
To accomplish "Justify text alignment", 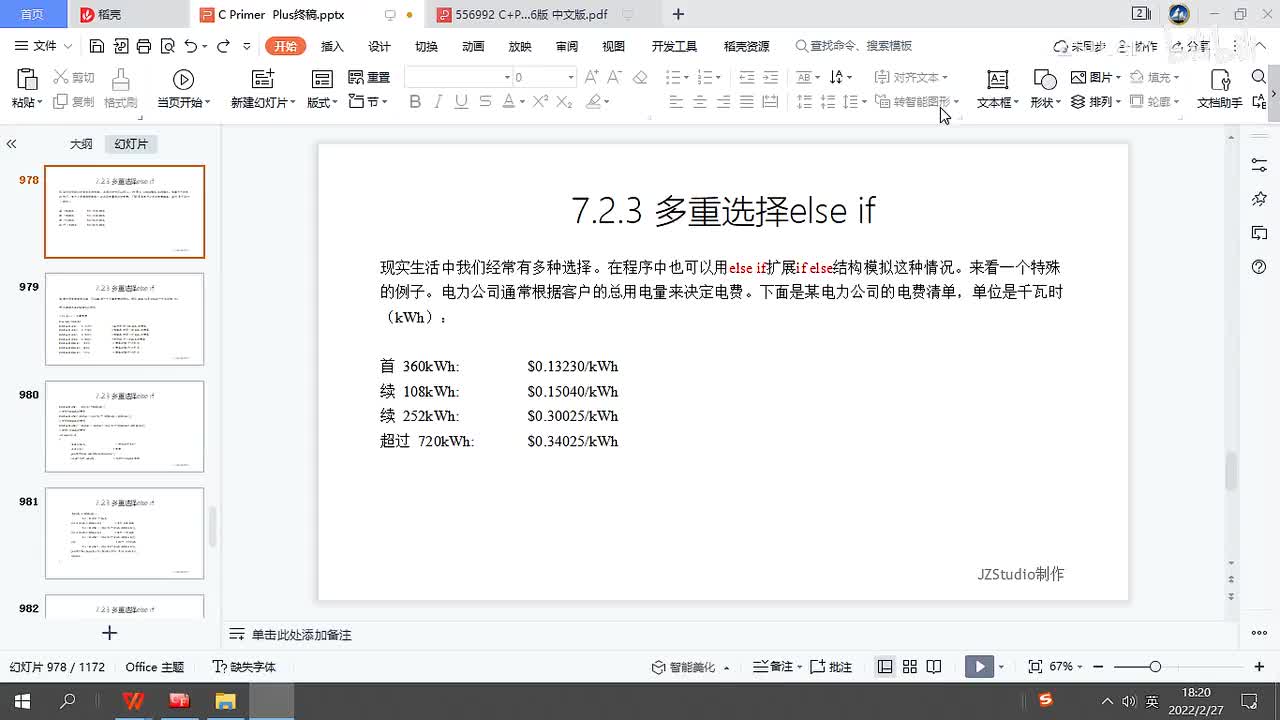I will click(746, 101).
